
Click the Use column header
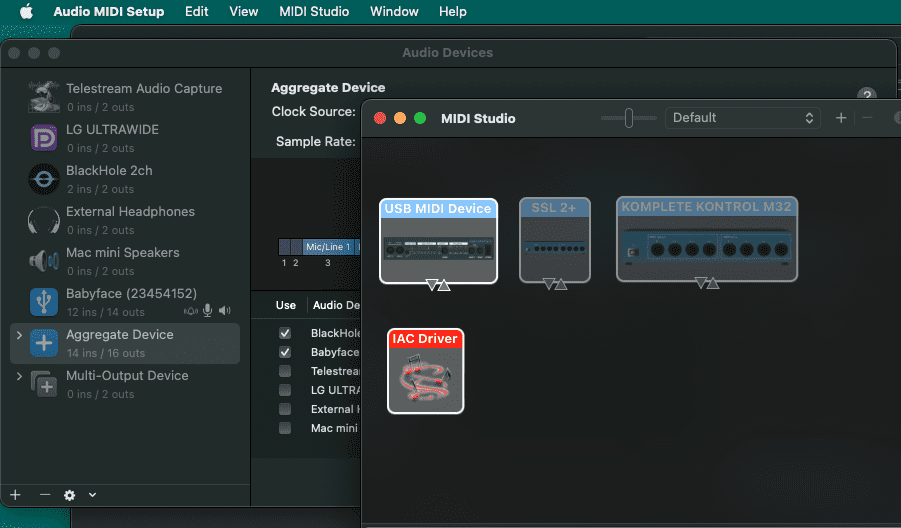click(x=286, y=305)
